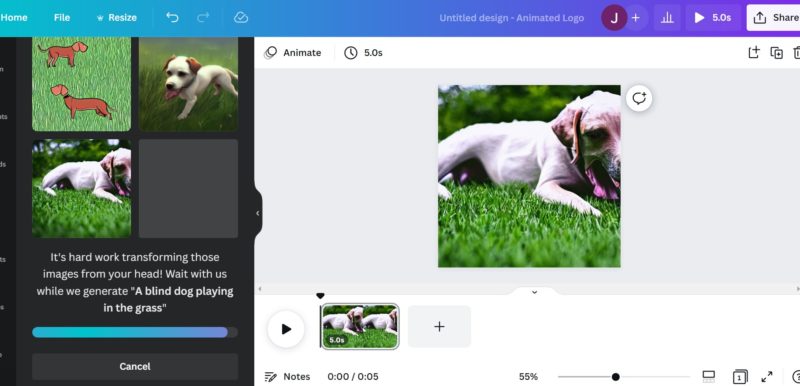Open the File menu

(x=62, y=17)
